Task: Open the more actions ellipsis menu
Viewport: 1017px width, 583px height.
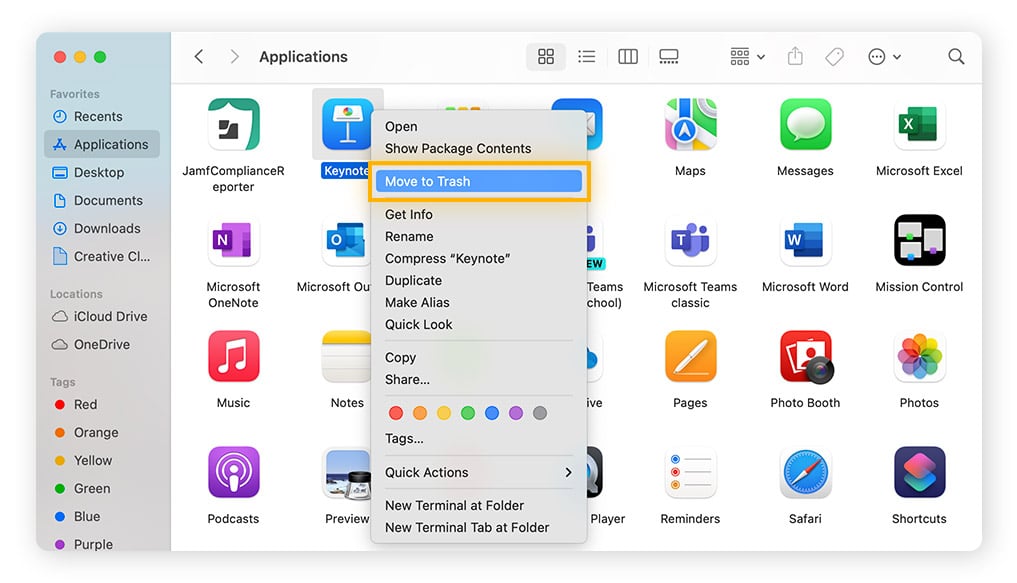Action: pyautogui.click(x=881, y=57)
